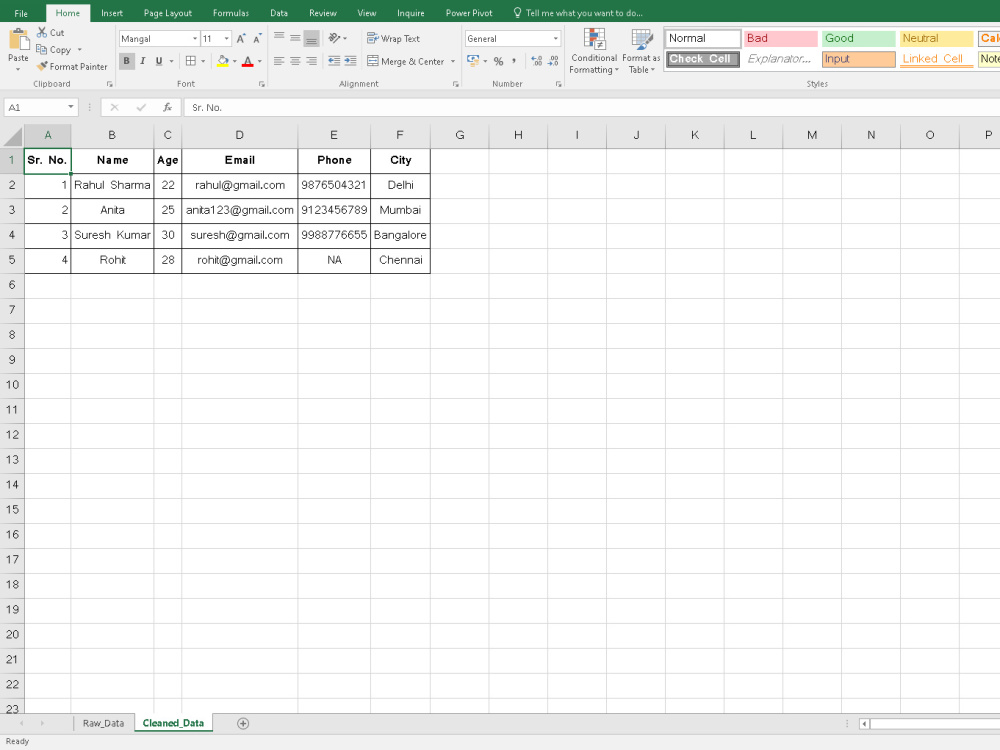Apply the fill color bucket
1000x750 pixels.
tap(223, 61)
